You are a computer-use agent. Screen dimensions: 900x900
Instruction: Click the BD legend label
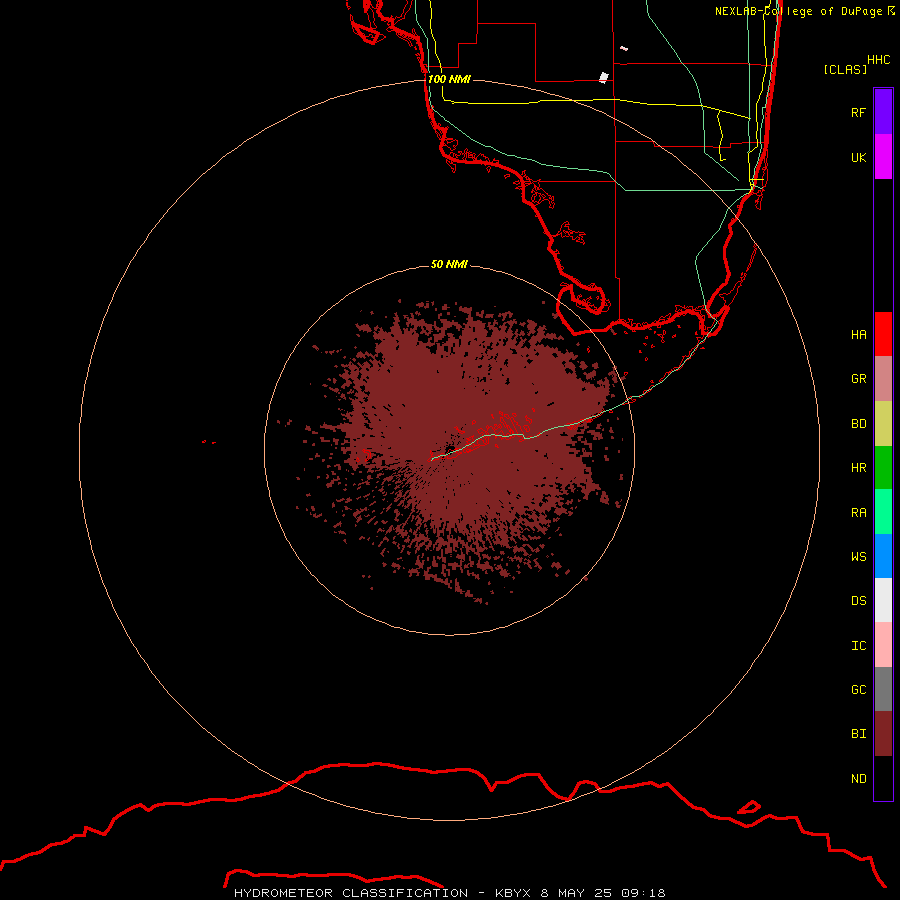[858, 424]
